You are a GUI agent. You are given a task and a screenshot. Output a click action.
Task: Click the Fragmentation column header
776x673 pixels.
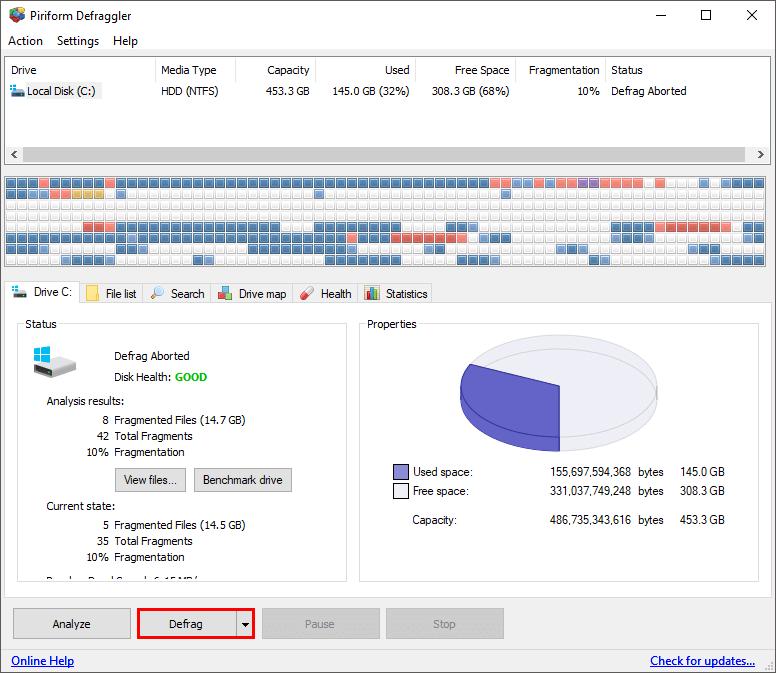(561, 70)
